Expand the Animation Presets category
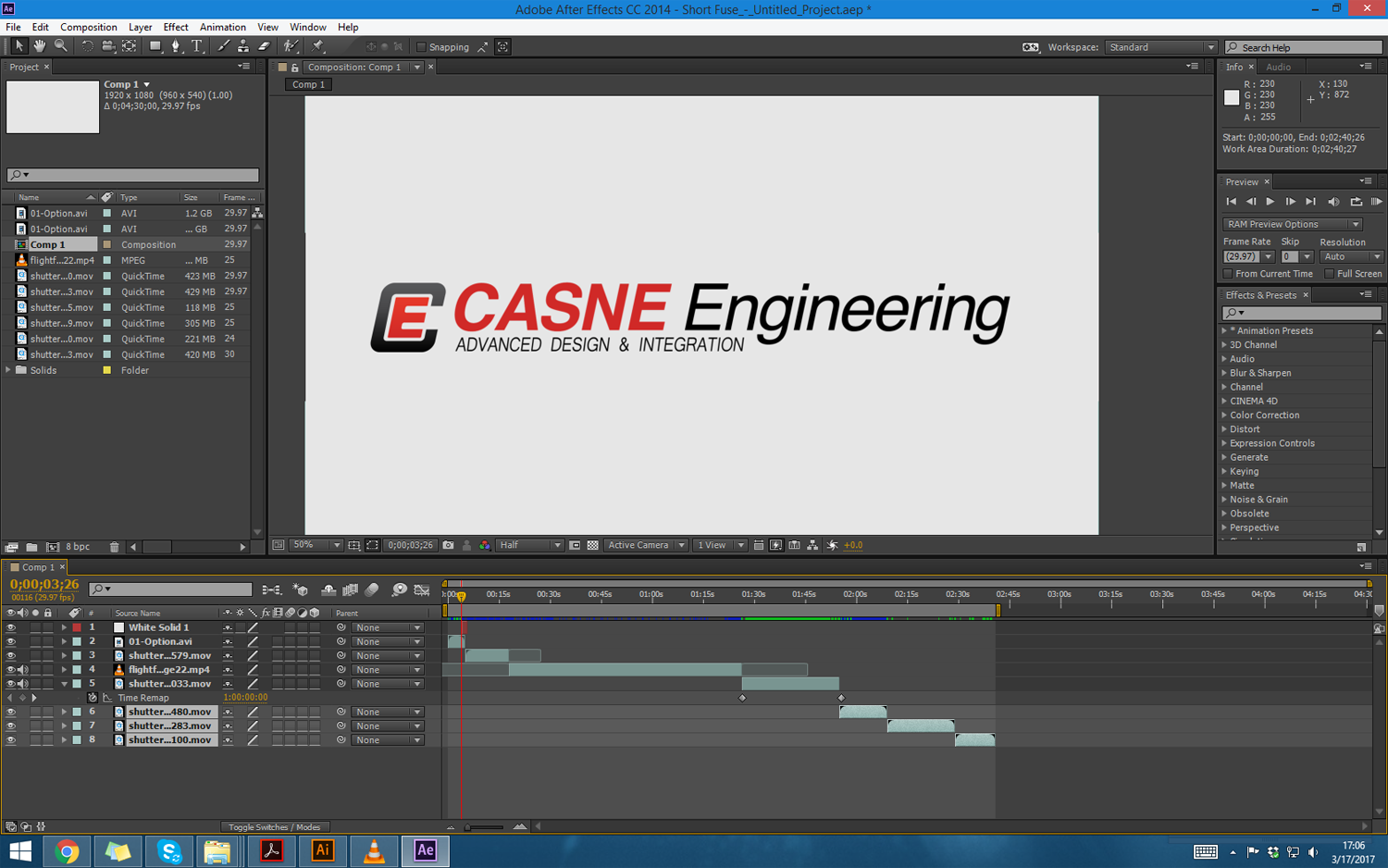Viewport: 1388px width, 868px height. [x=1224, y=330]
